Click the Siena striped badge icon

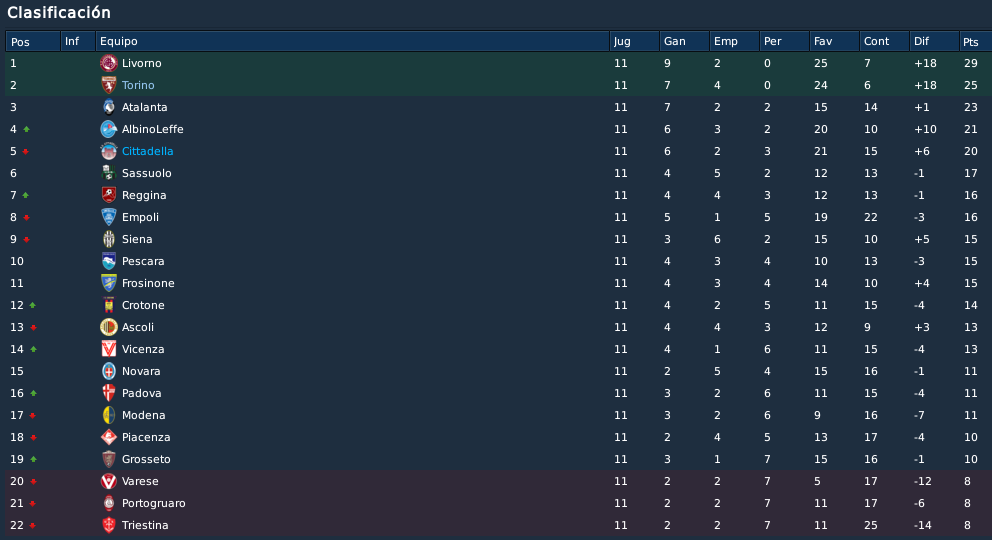click(x=109, y=239)
